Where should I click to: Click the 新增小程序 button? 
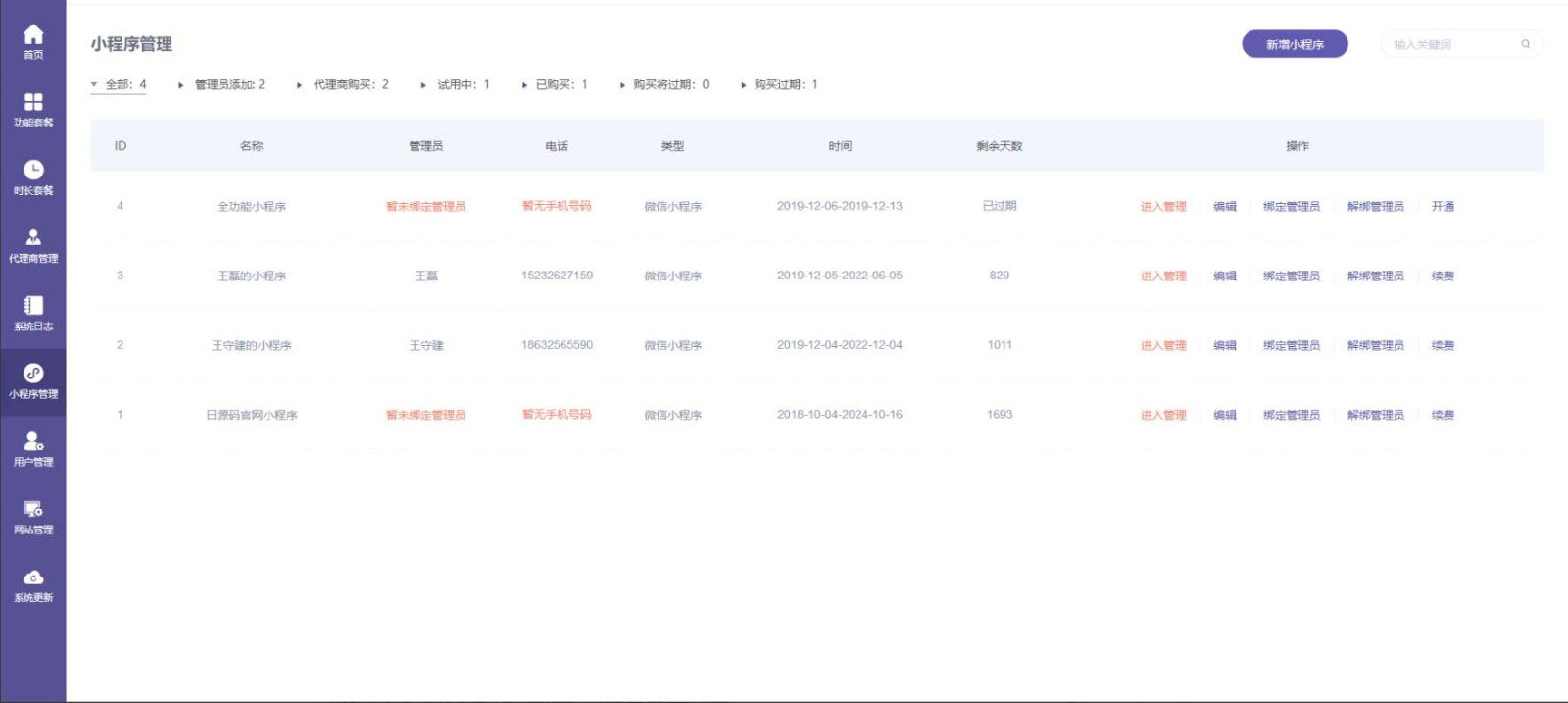pos(1295,44)
